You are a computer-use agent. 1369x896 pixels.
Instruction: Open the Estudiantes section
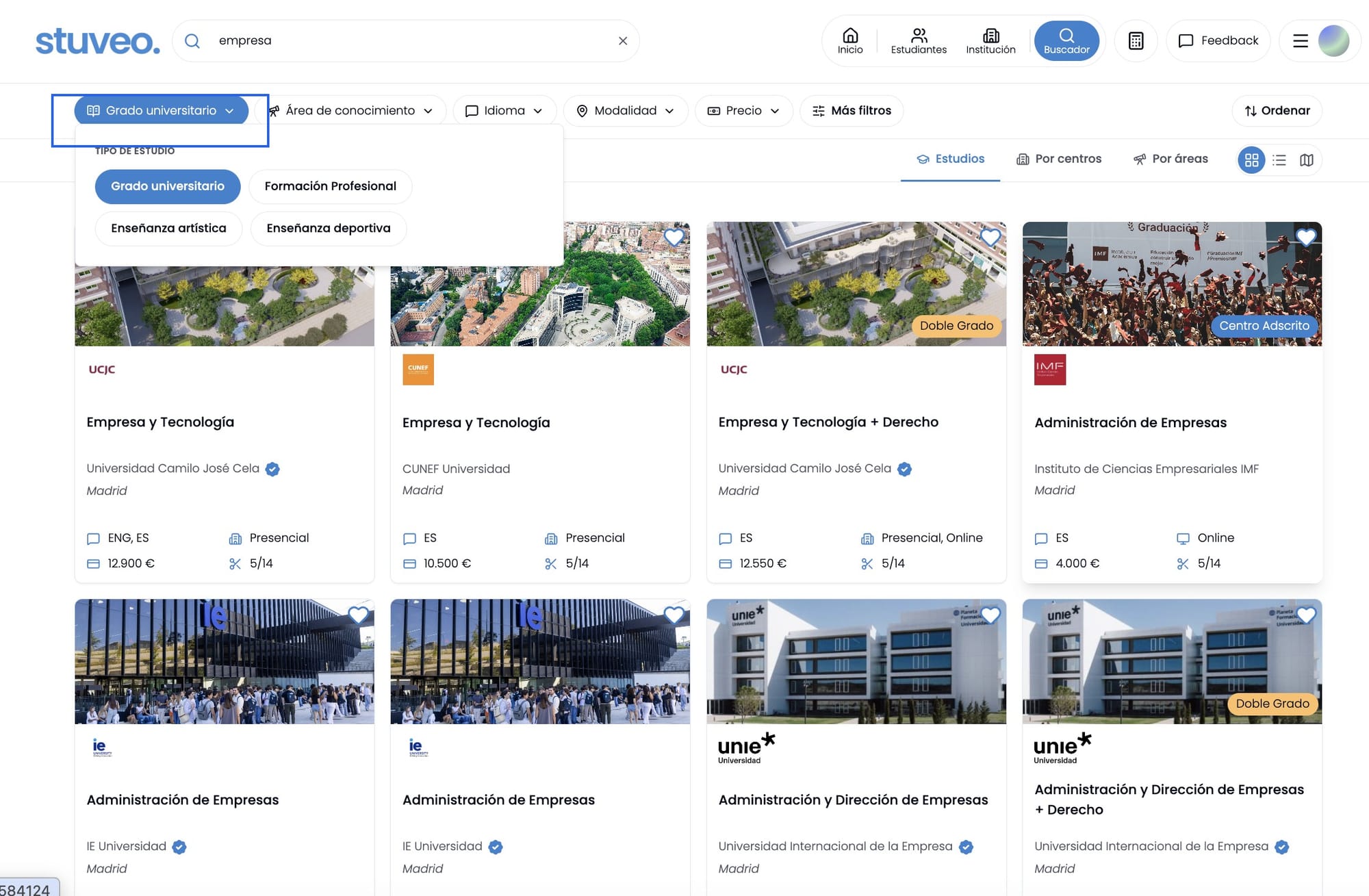[x=919, y=41]
